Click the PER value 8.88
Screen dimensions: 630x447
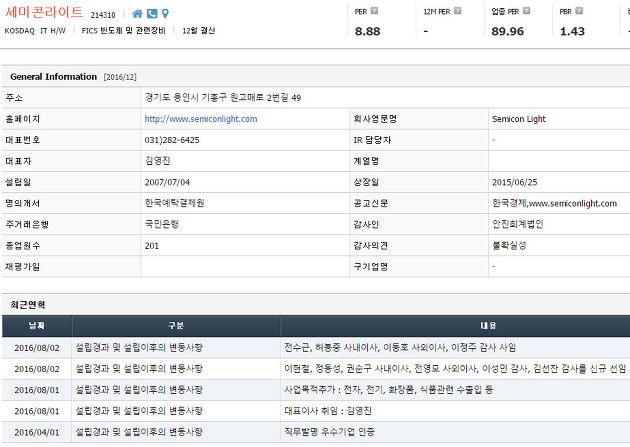(x=367, y=31)
